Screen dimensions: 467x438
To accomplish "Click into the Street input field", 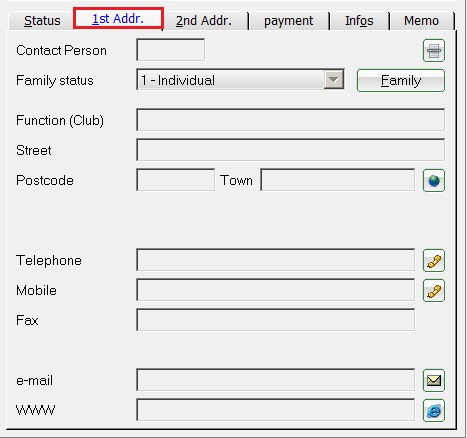I will (x=290, y=150).
